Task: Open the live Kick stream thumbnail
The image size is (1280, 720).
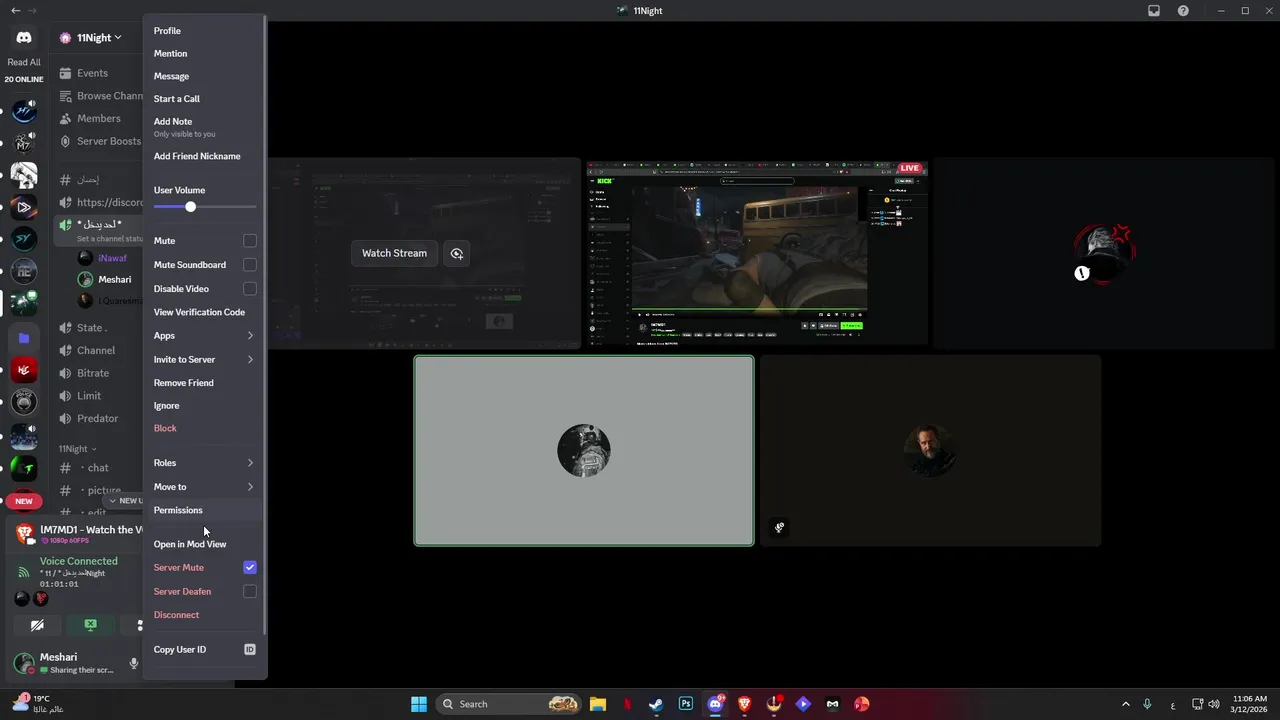Action: (x=757, y=254)
